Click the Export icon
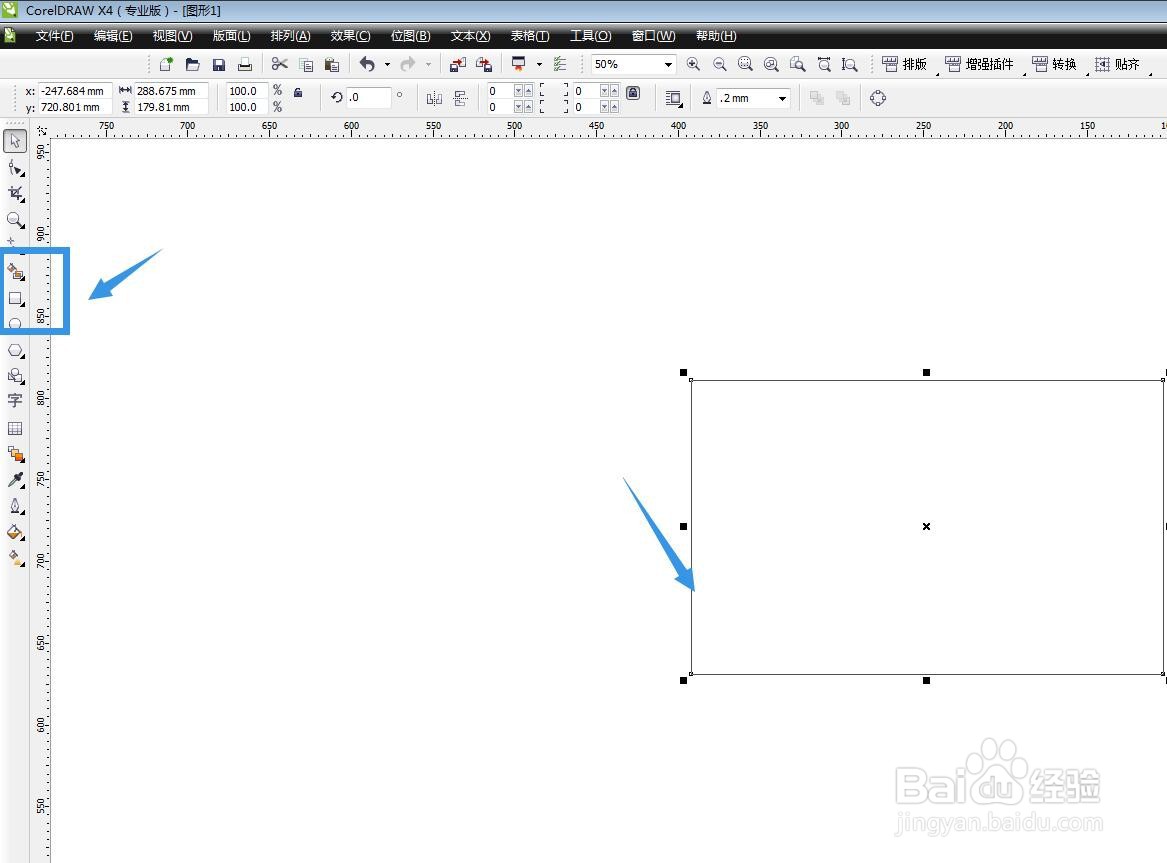The height and width of the screenshot is (863, 1167). coord(484,65)
